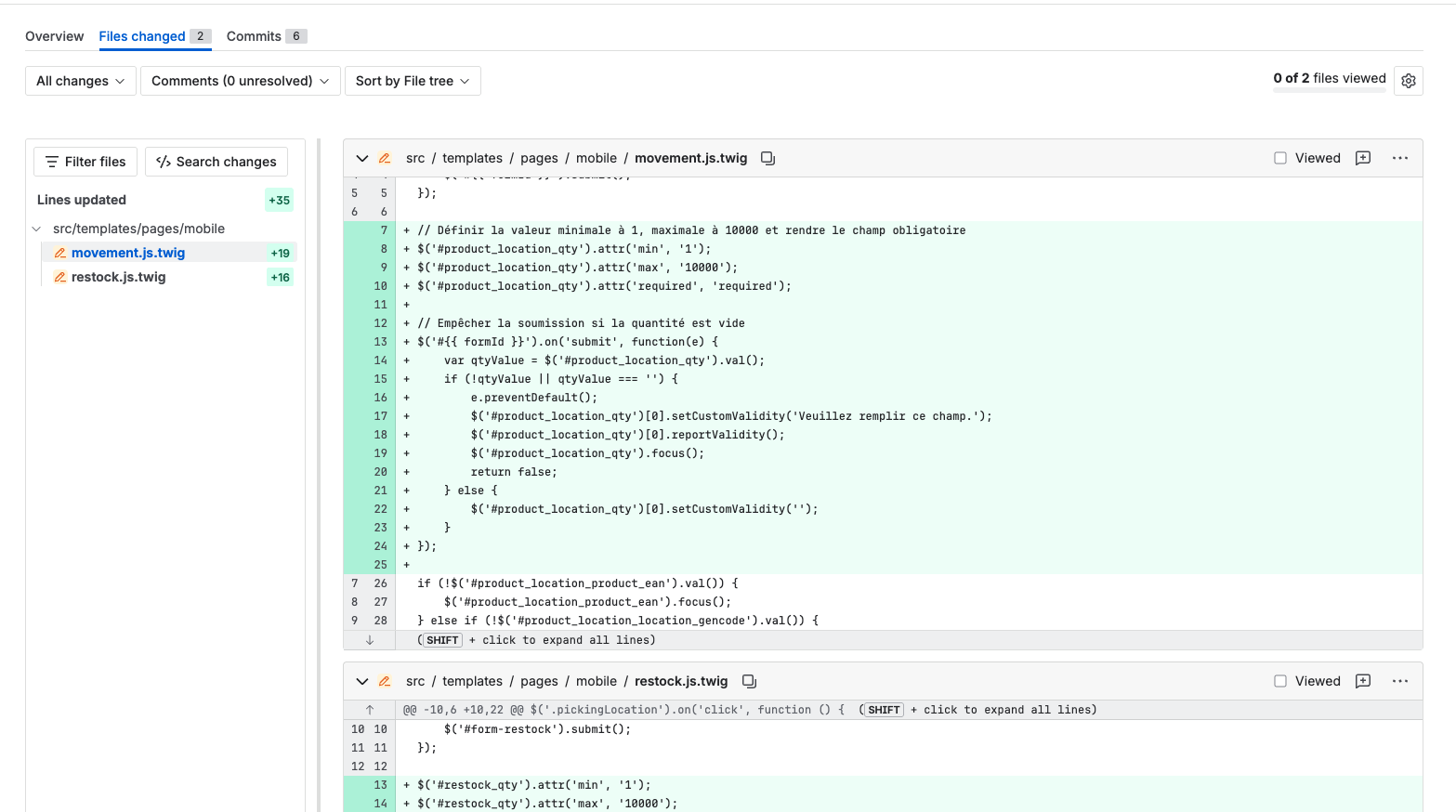Mark movement.js.twig as Viewed
Screen dimensions: 1456x812
click(x=1280, y=158)
